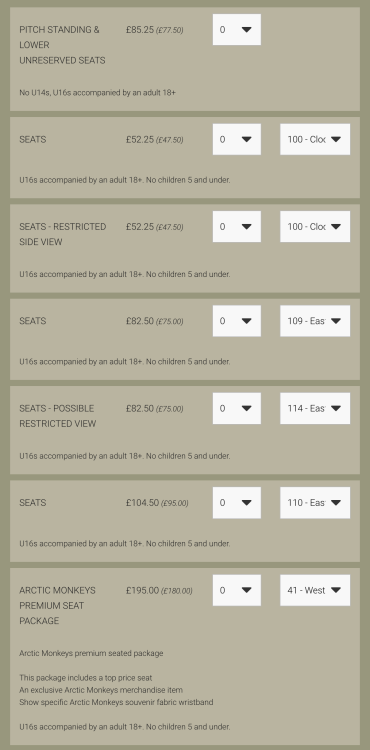Expand quantity dropdown for Restricted Side View seats
The height and width of the screenshot is (750, 370).
pyautogui.click(x=237, y=227)
